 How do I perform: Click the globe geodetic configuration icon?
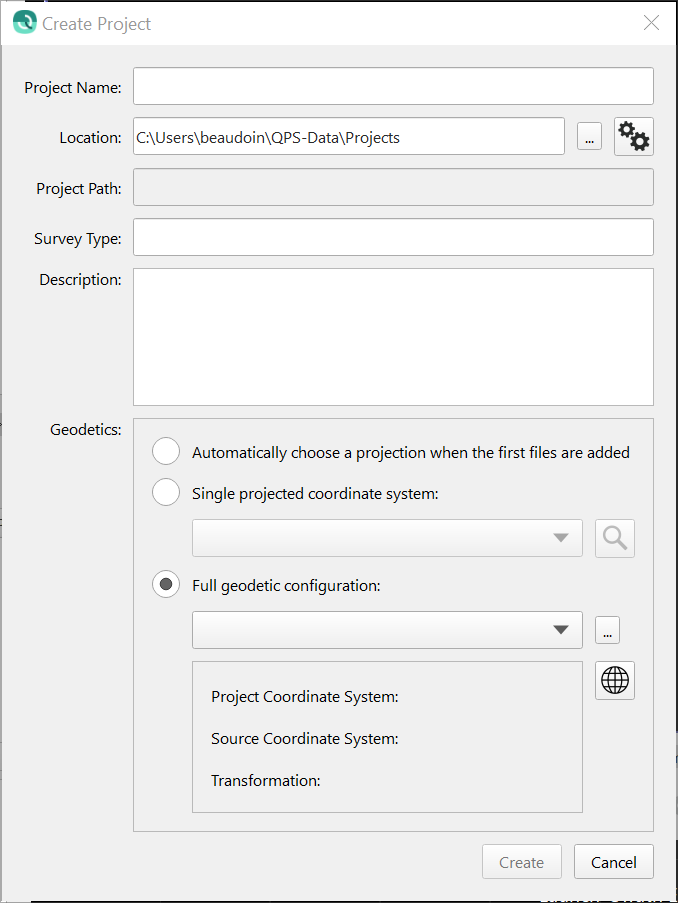tap(615, 681)
